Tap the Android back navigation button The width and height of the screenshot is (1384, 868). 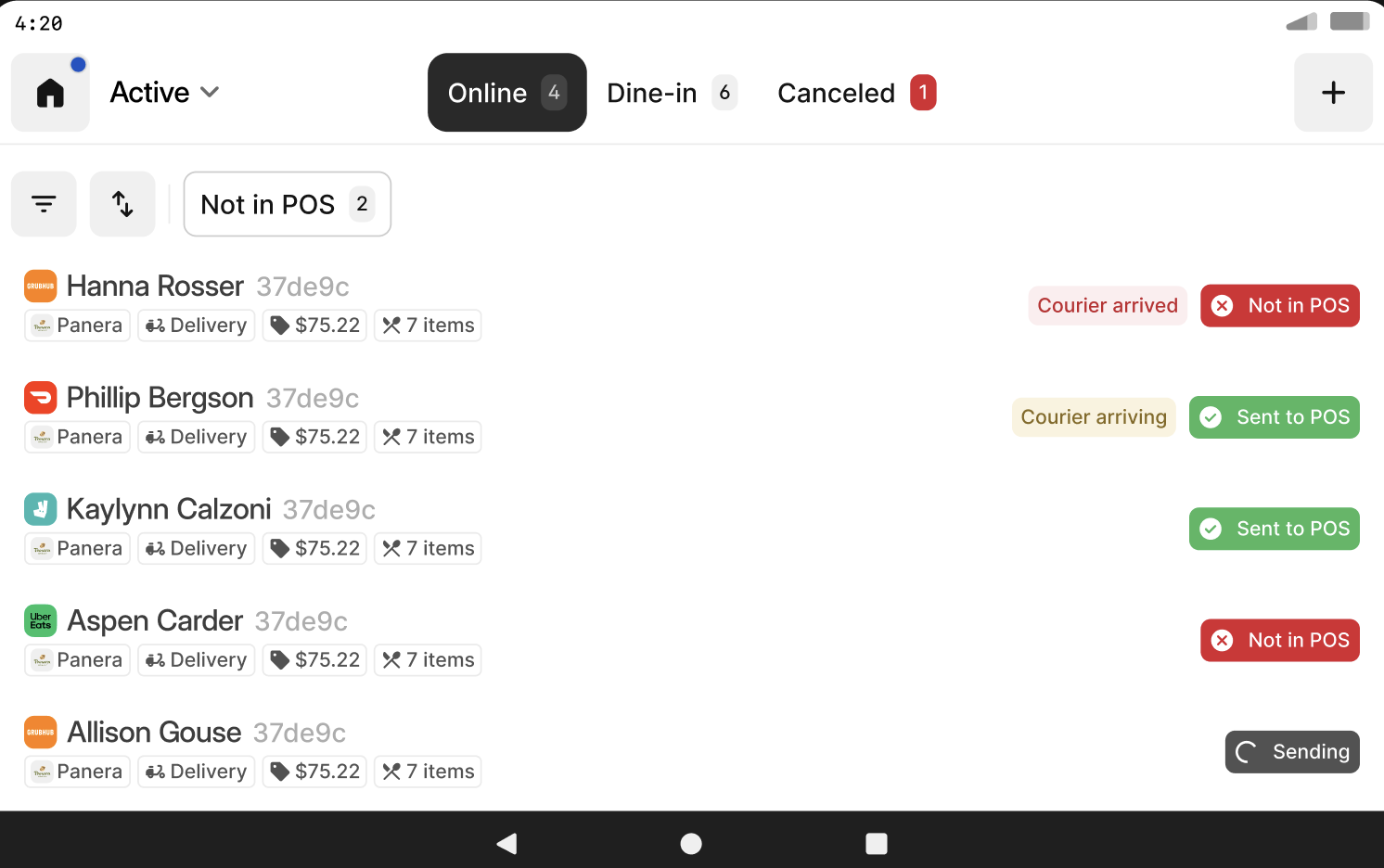507,843
